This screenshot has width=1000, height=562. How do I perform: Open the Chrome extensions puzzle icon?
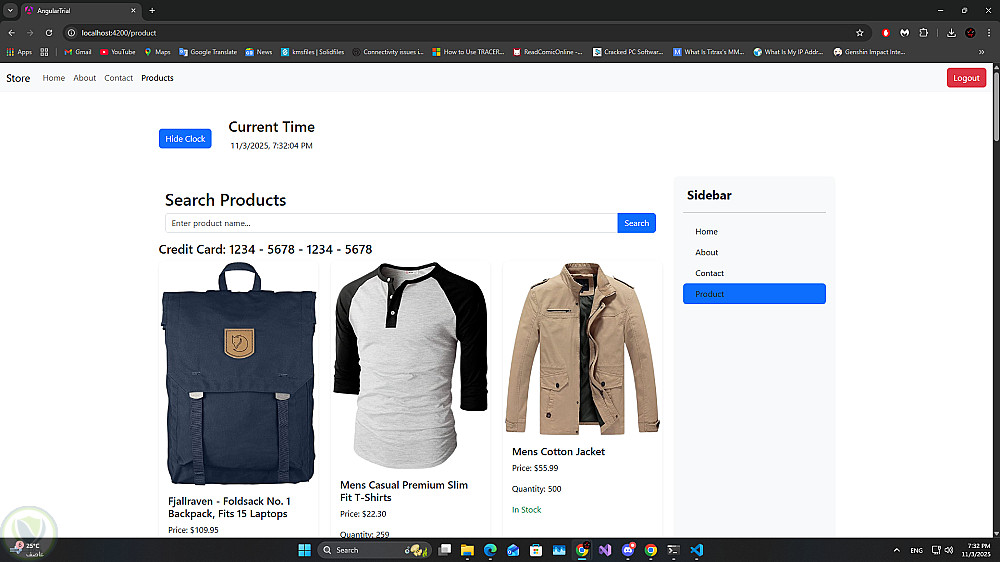tap(923, 33)
